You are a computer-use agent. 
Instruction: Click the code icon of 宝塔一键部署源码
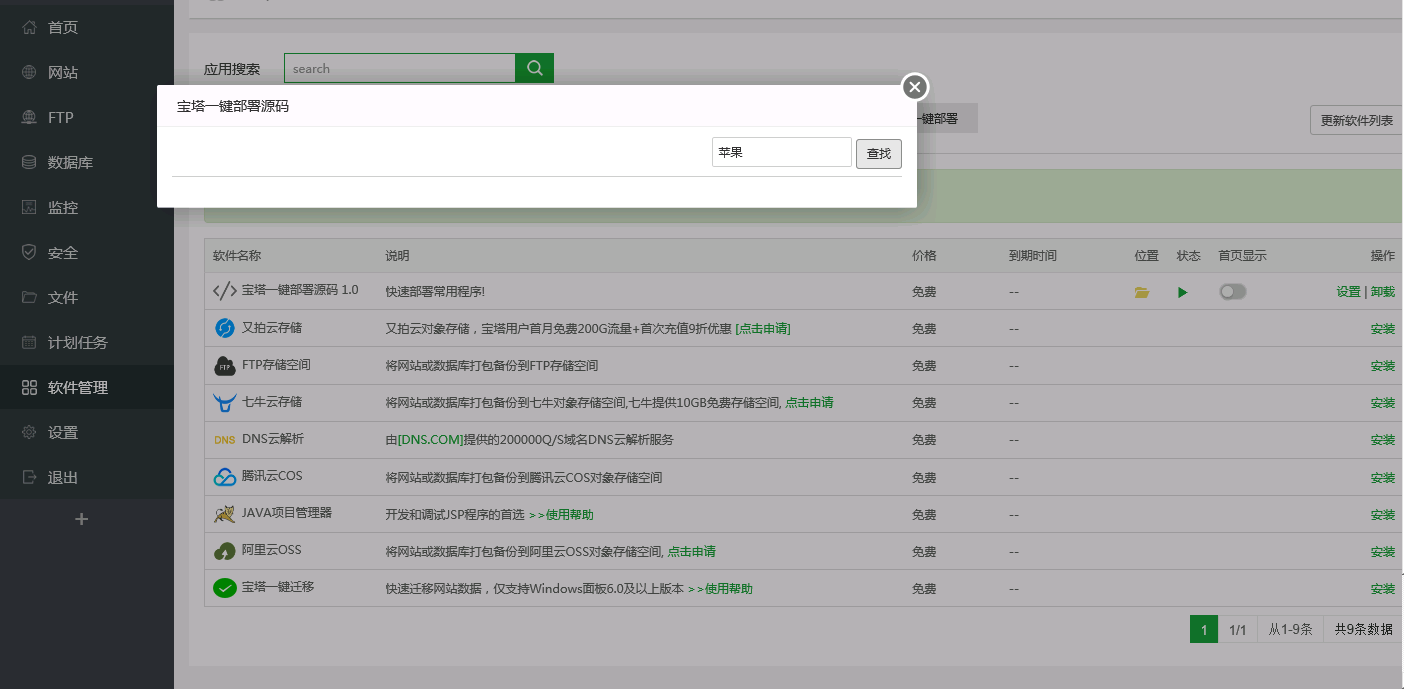225,291
